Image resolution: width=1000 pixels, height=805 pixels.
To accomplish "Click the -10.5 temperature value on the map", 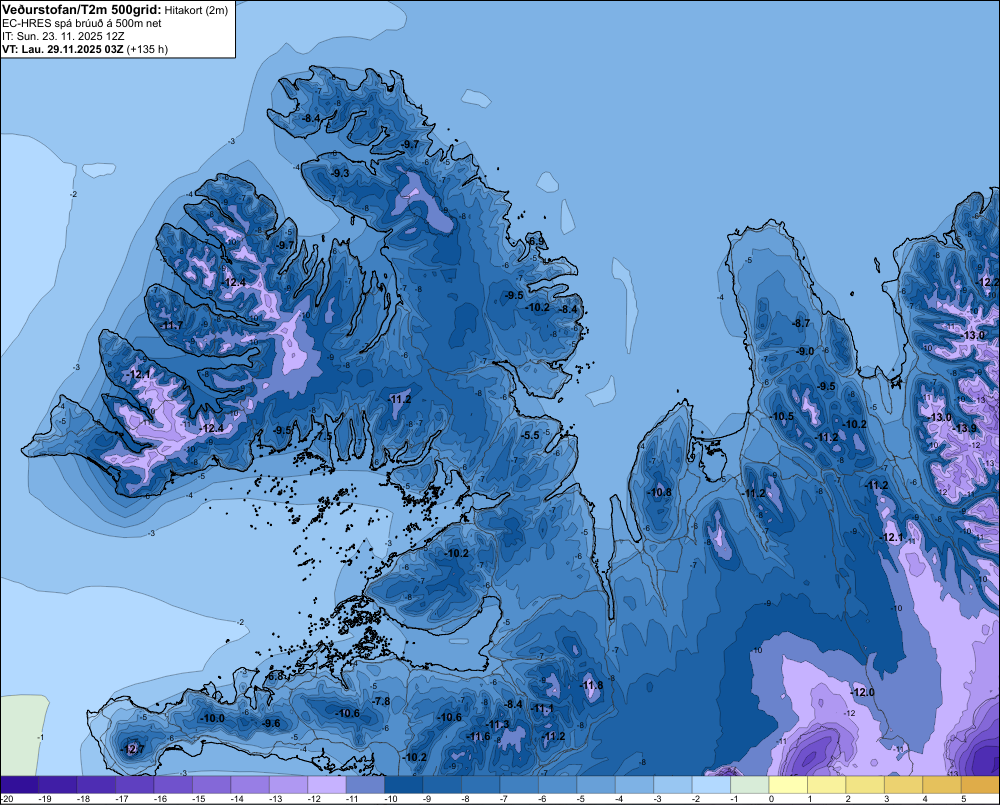I will (x=783, y=416).
